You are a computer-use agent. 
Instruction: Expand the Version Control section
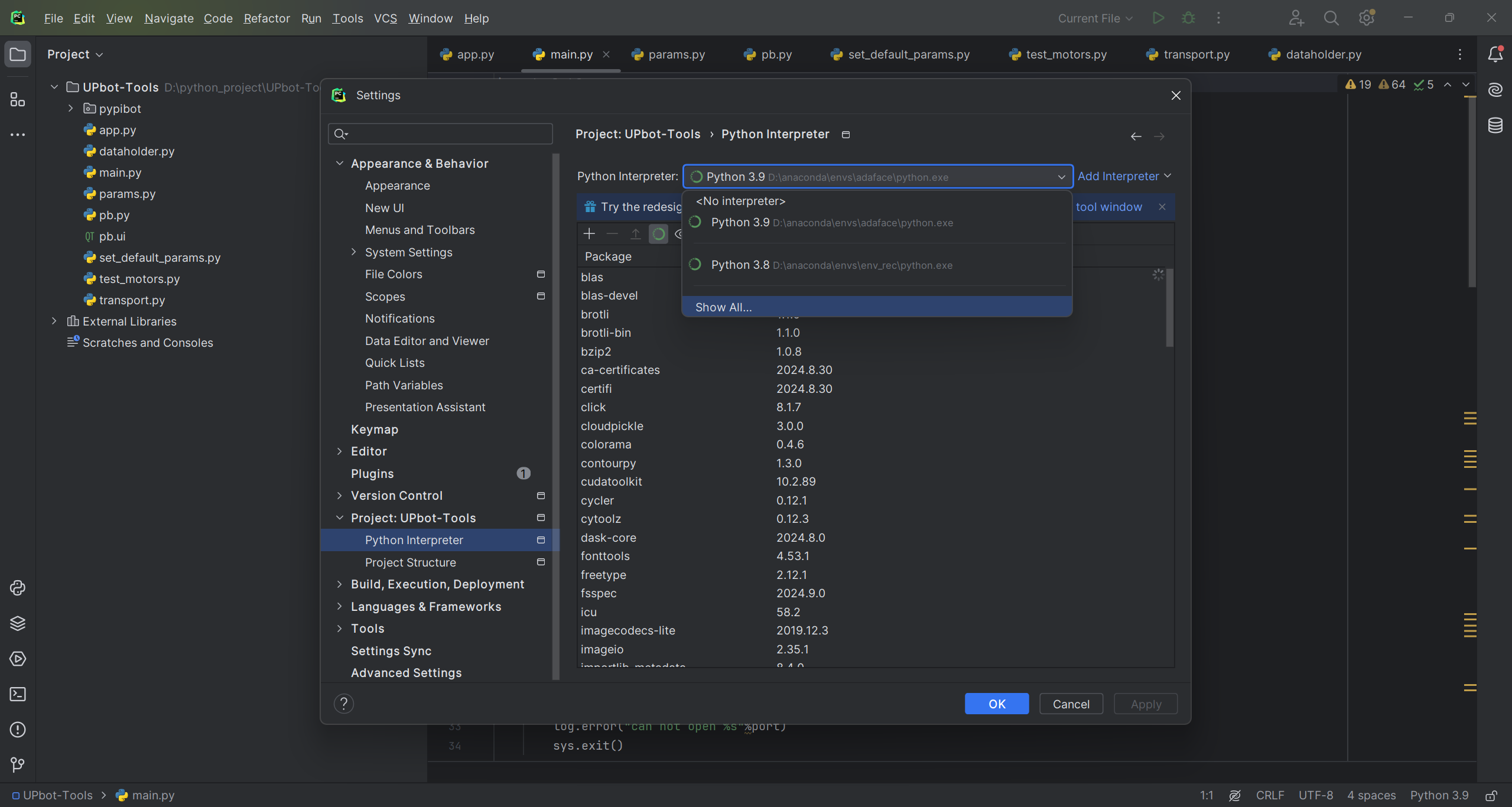click(341, 495)
